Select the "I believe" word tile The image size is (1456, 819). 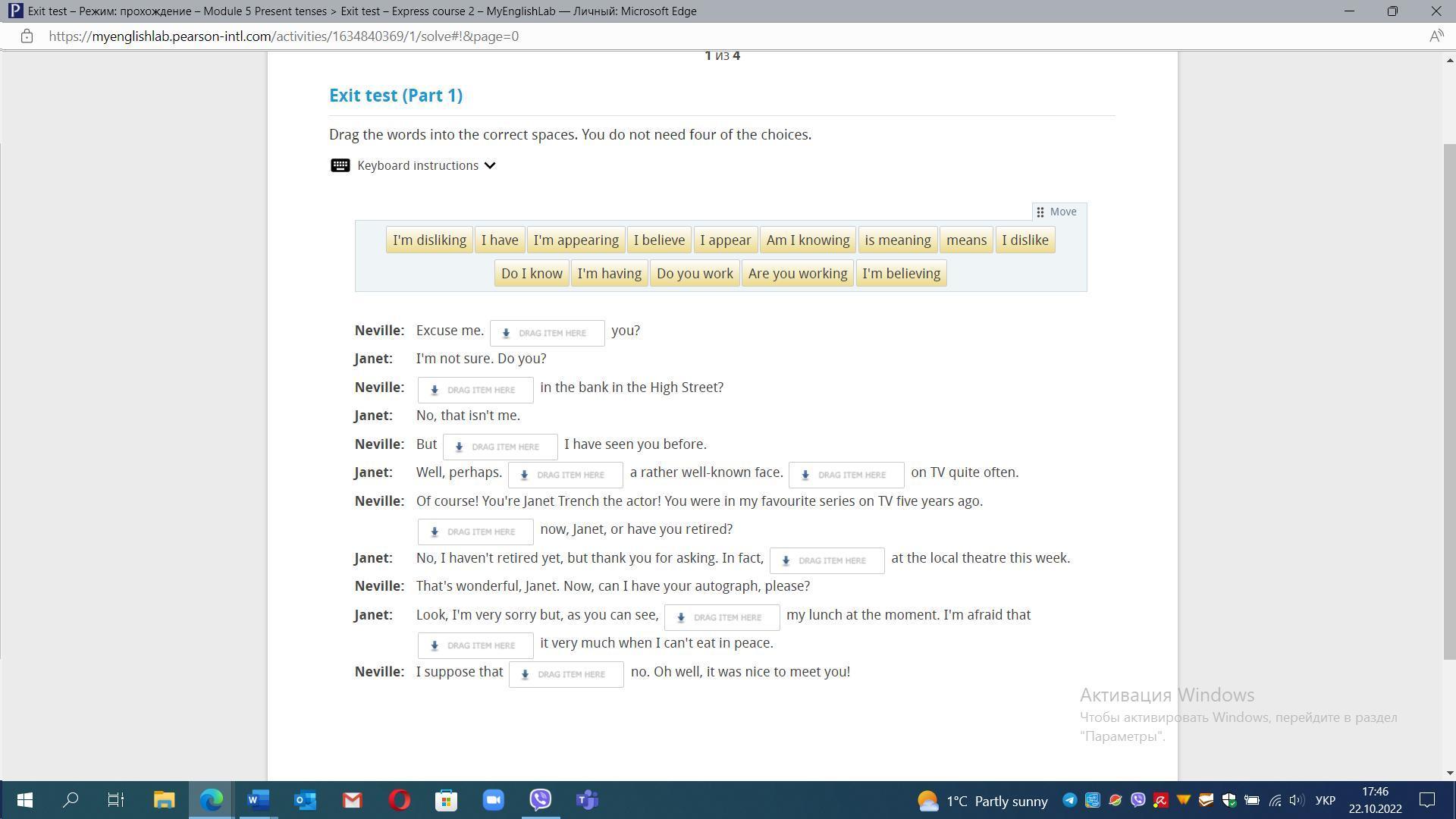pos(658,240)
